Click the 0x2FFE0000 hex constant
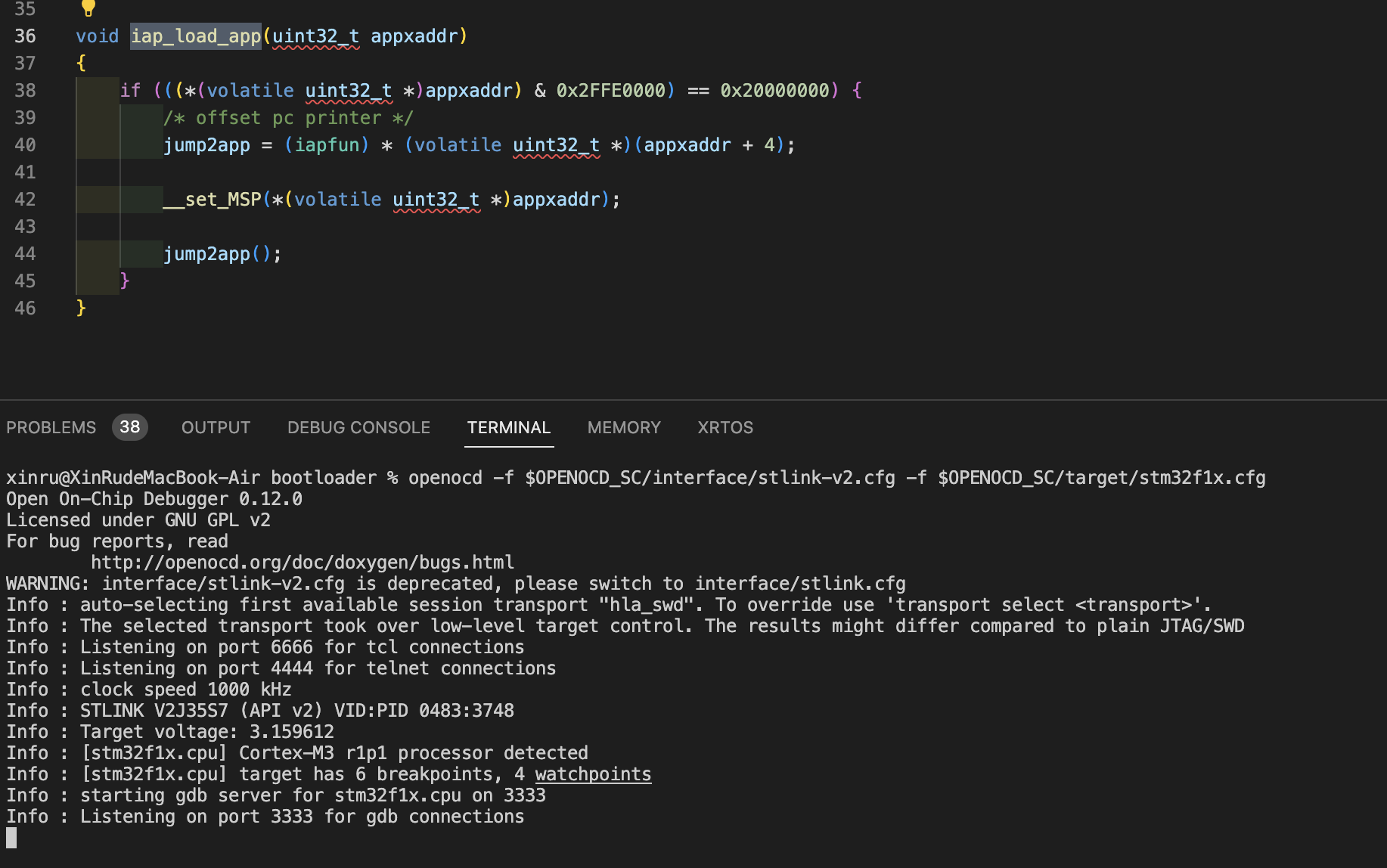This screenshot has height=868, width=1387. (x=611, y=91)
